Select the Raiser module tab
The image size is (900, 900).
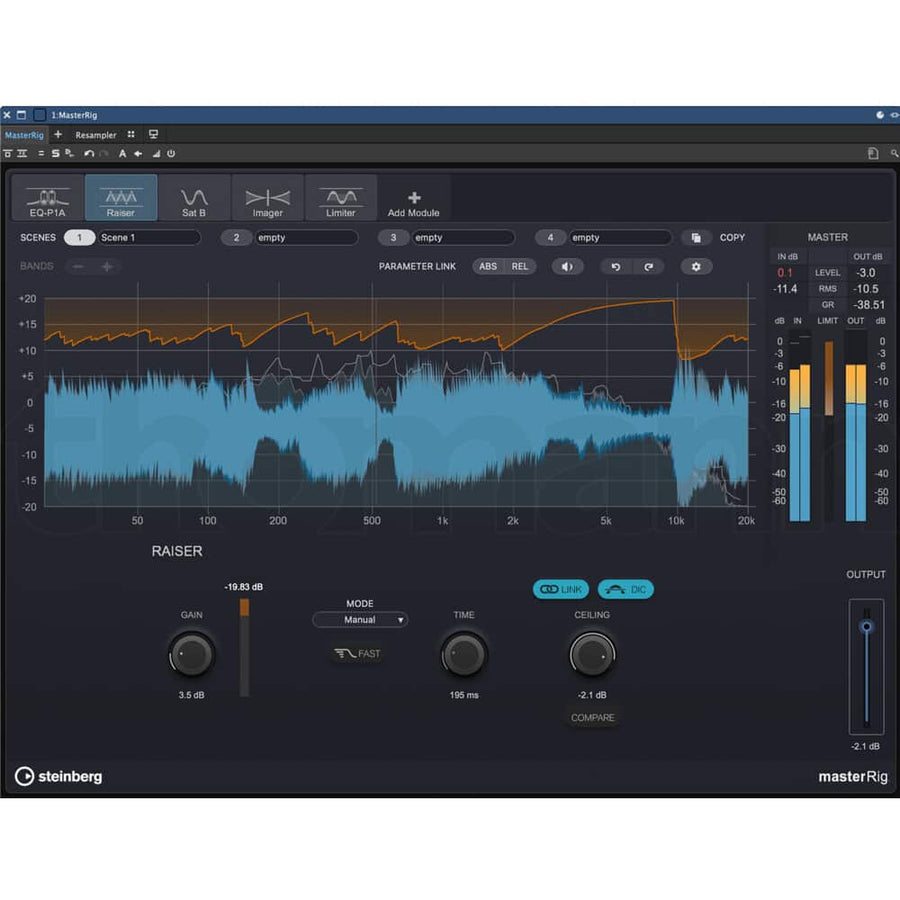(121, 198)
